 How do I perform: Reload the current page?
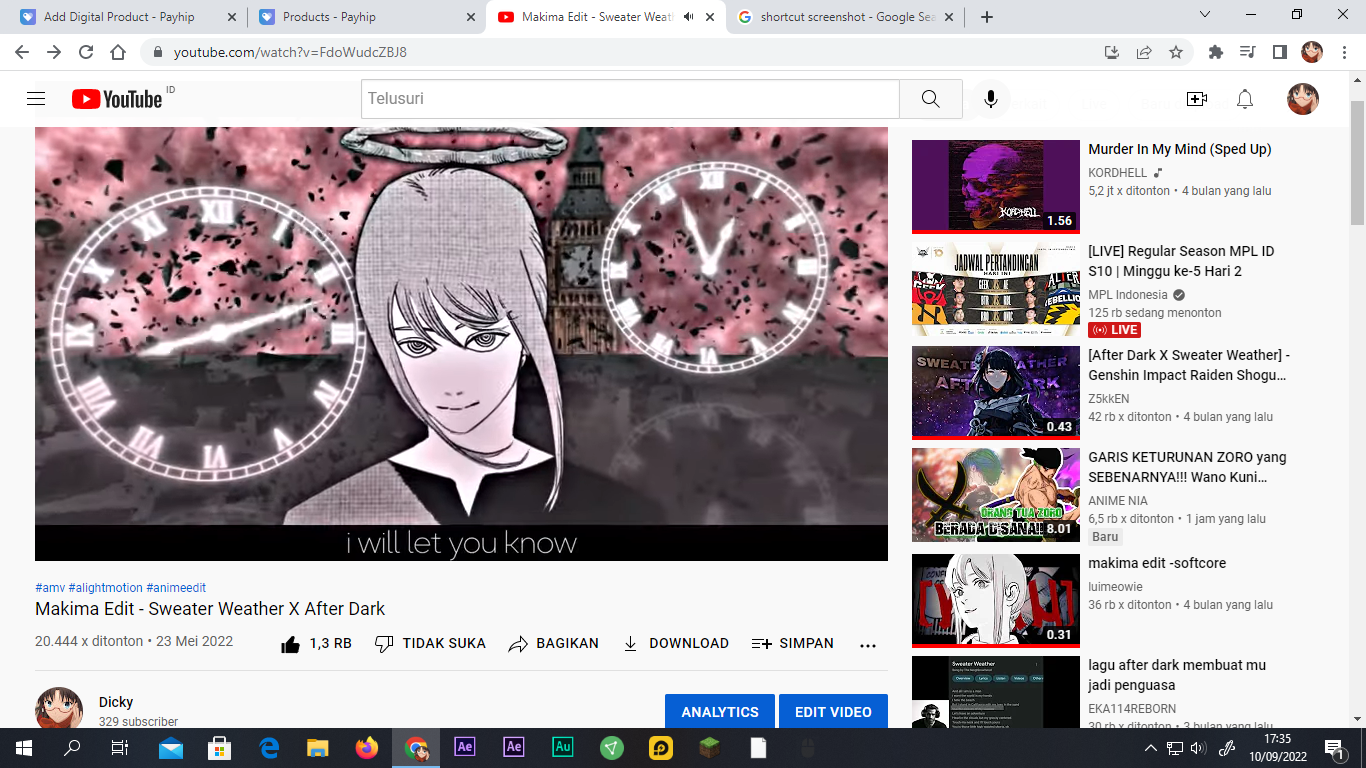pos(86,53)
